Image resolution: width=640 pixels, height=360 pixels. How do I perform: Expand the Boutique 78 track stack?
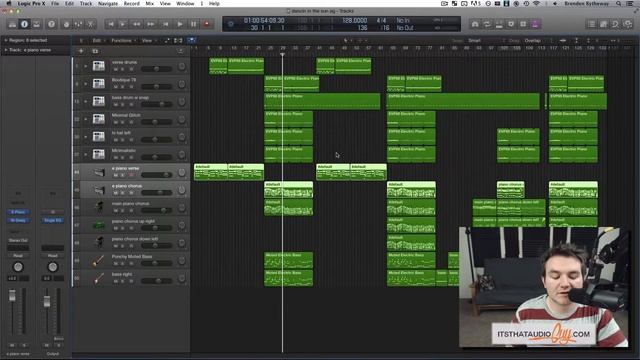click(x=86, y=84)
